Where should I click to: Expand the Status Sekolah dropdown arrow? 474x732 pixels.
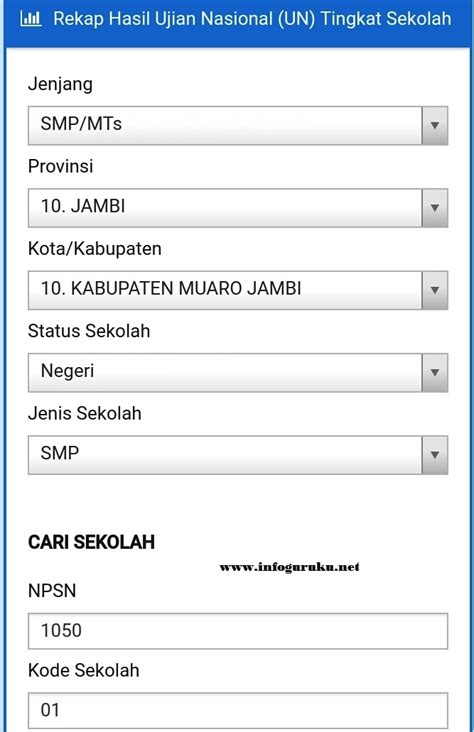click(435, 372)
